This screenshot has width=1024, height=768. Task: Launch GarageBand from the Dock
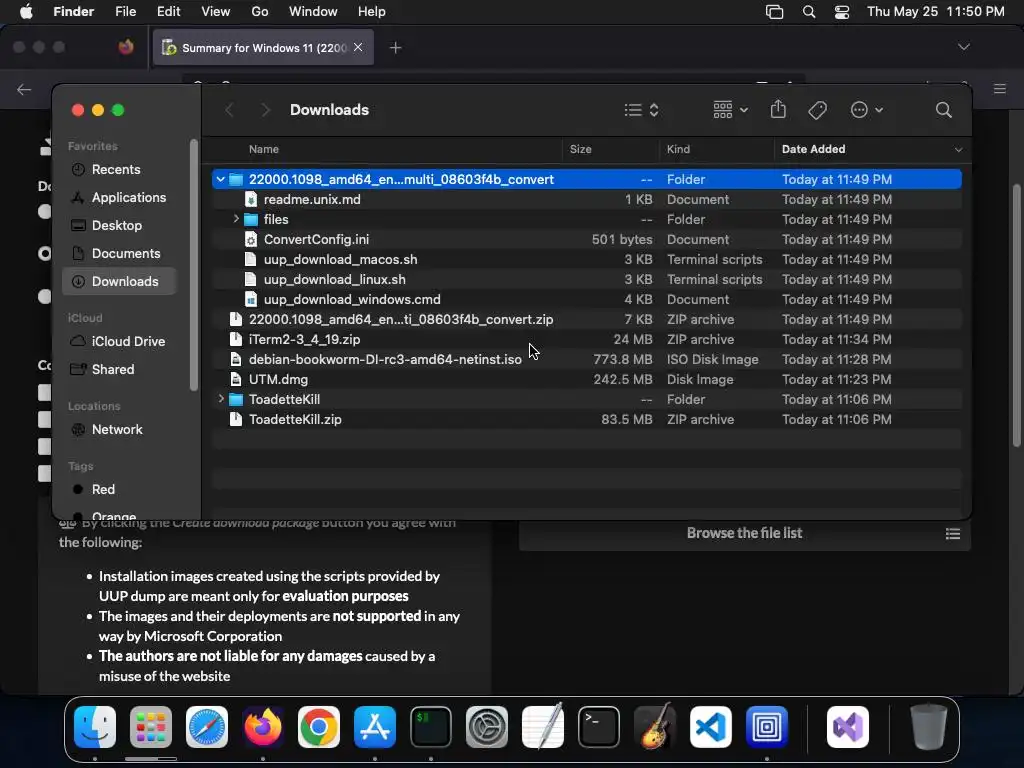(655, 727)
